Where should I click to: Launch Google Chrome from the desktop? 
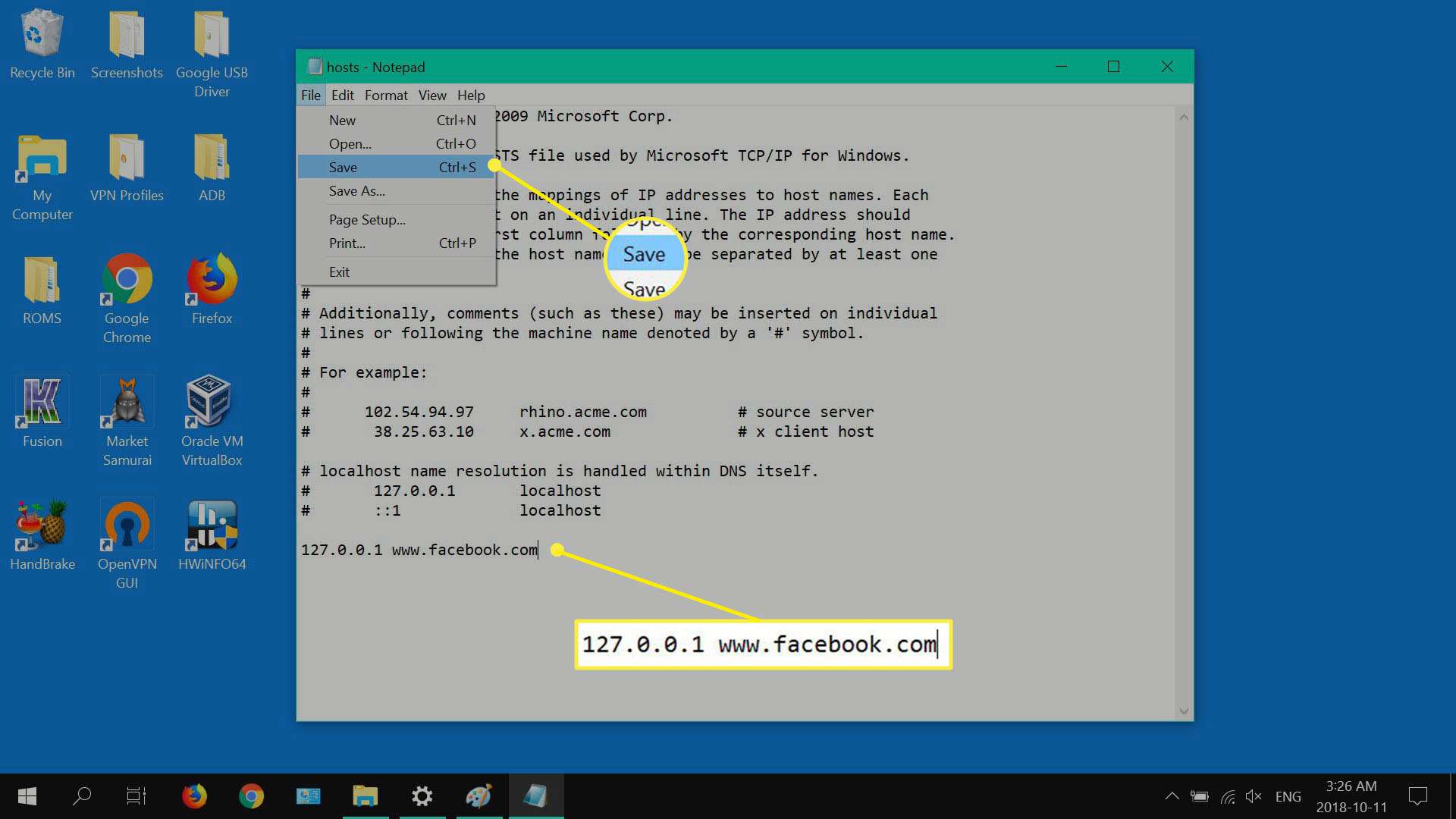coord(127,299)
